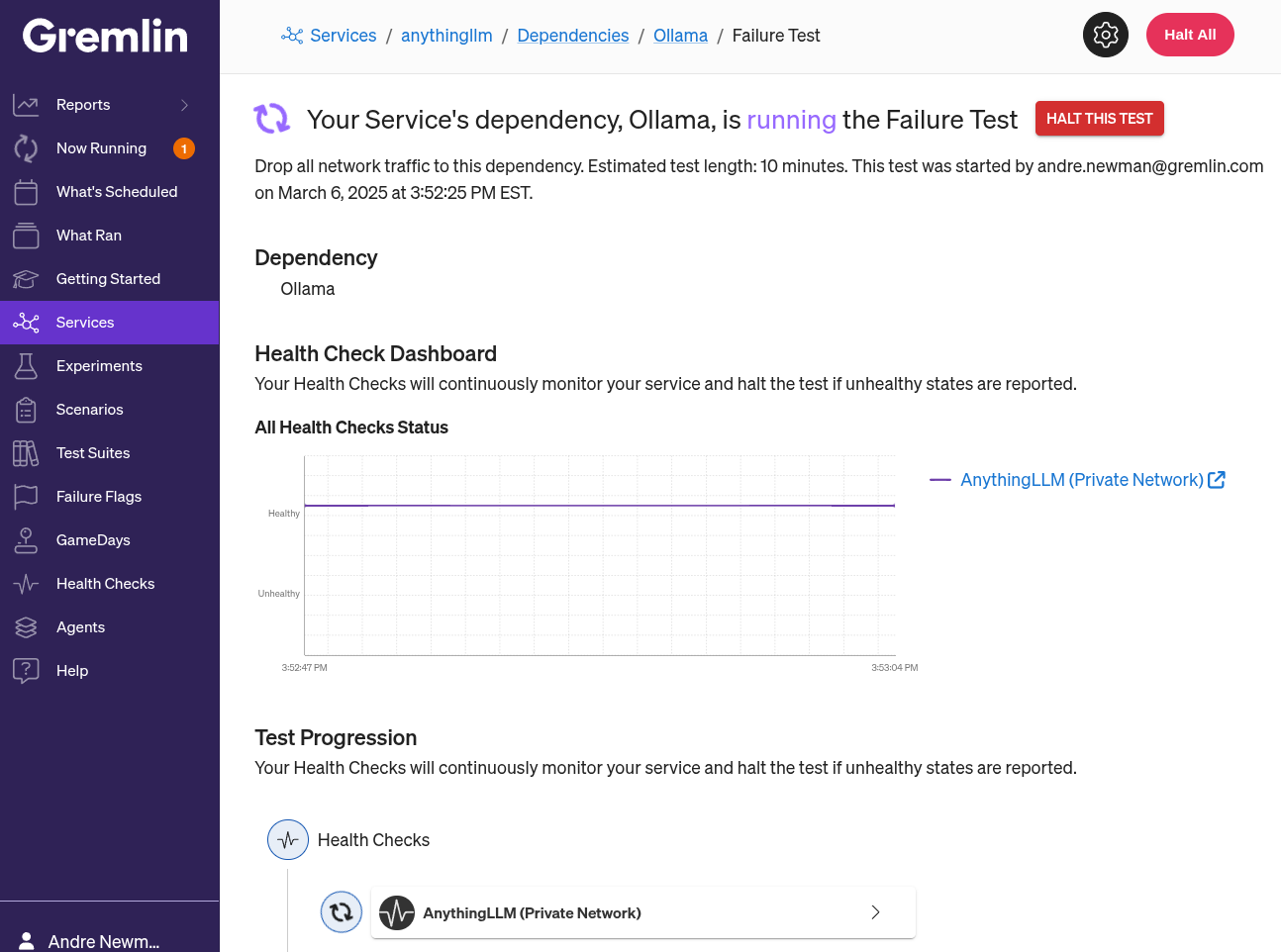
Task: Follow the Ollama breadcrumb link
Action: click(680, 36)
